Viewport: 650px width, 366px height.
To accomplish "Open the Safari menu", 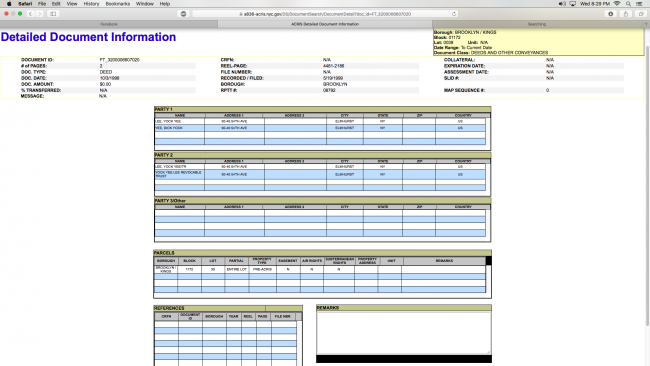I will [x=25, y=4].
